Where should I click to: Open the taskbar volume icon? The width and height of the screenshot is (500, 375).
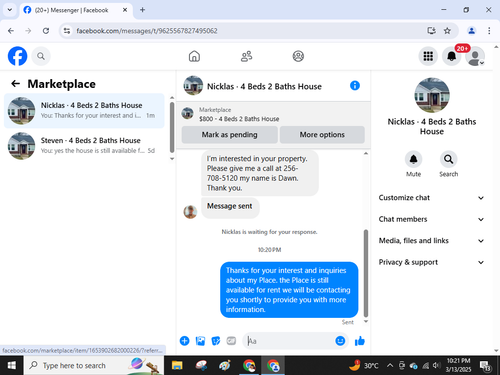[x=436, y=365]
